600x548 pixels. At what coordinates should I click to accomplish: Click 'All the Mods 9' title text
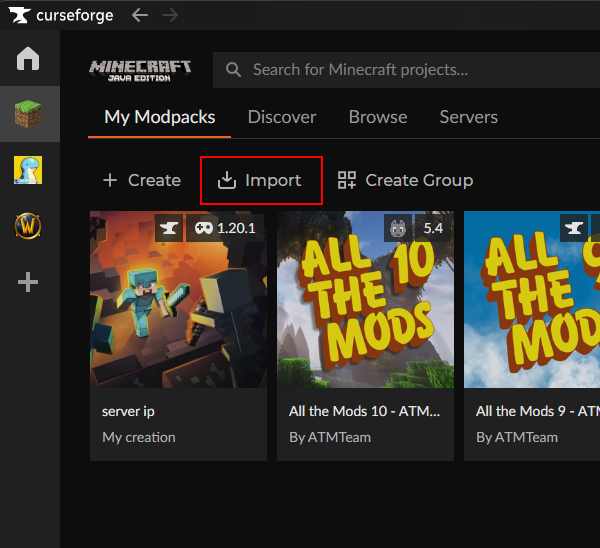(538, 411)
